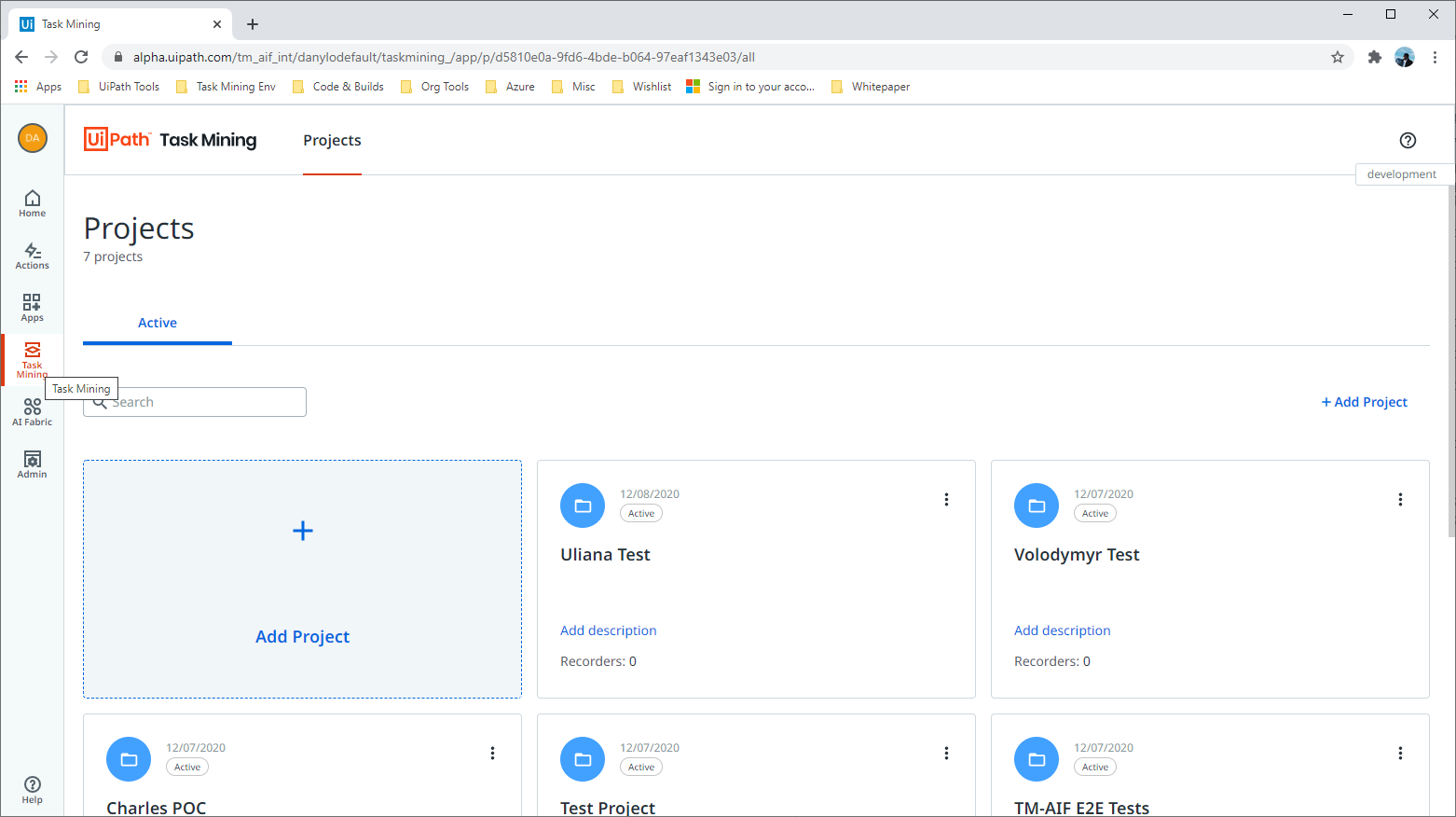Click the plus icon in the Add Project card
The image size is (1456, 817).
[x=303, y=531]
